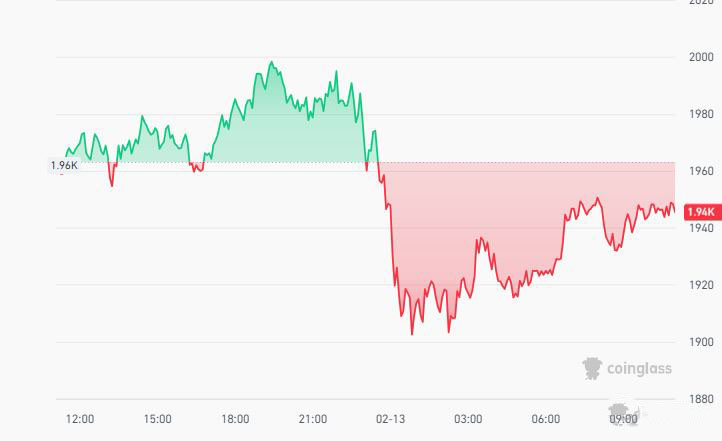This screenshot has width=722, height=441.
Task: Select the 06:00 time axis label
Action: 546,419
